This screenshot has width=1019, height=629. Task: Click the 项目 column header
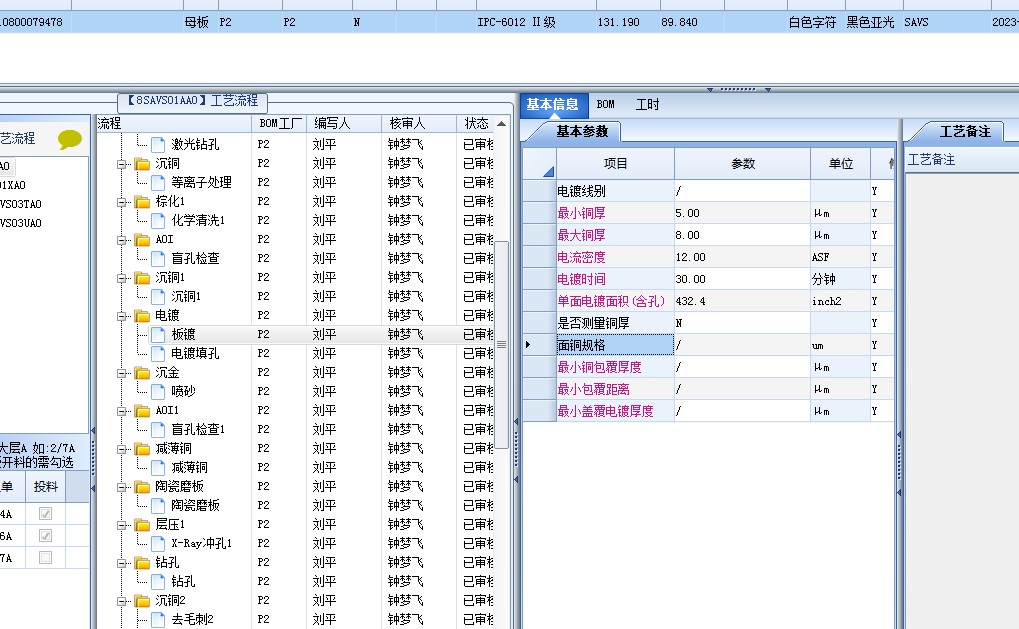[x=615, y=164]
